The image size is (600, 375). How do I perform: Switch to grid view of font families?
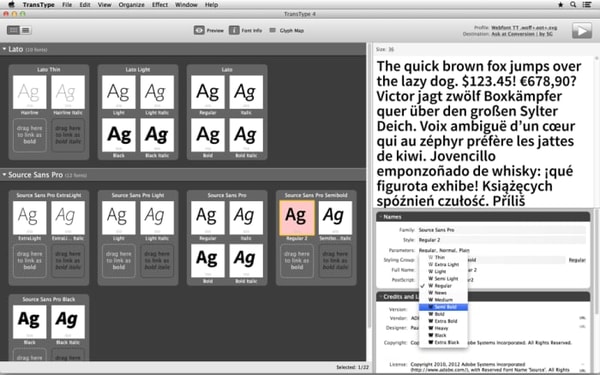[x=13, y=30]
